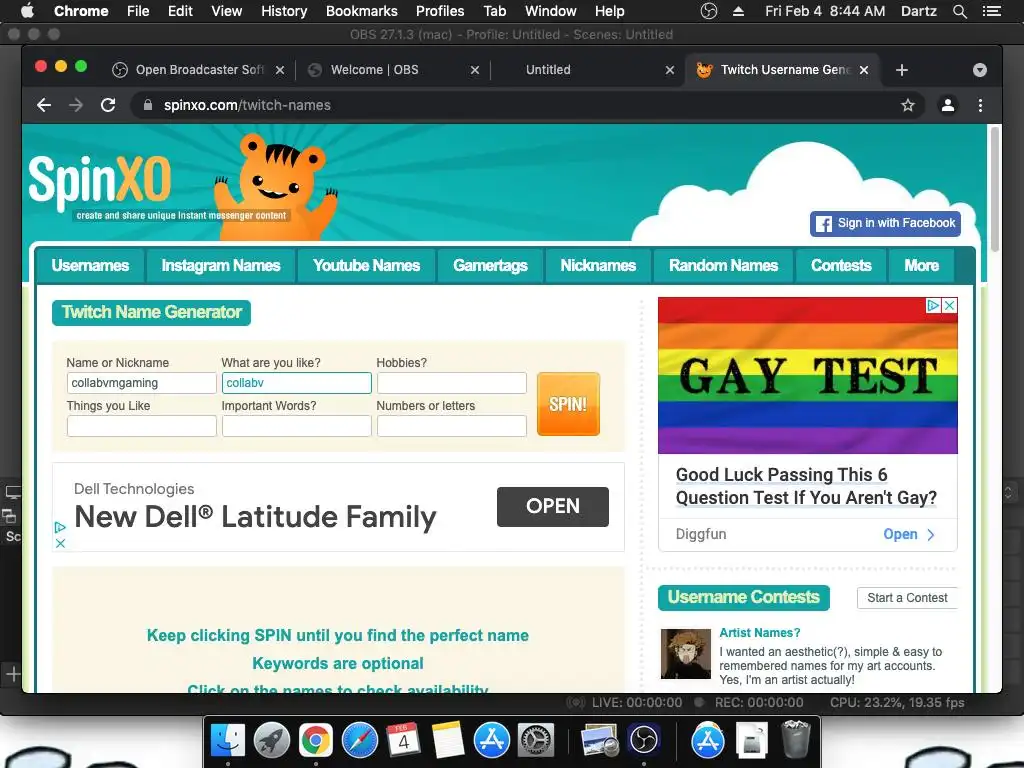Click Sign in with Facebook button
1024x768 pixels.
coord(885,223)
